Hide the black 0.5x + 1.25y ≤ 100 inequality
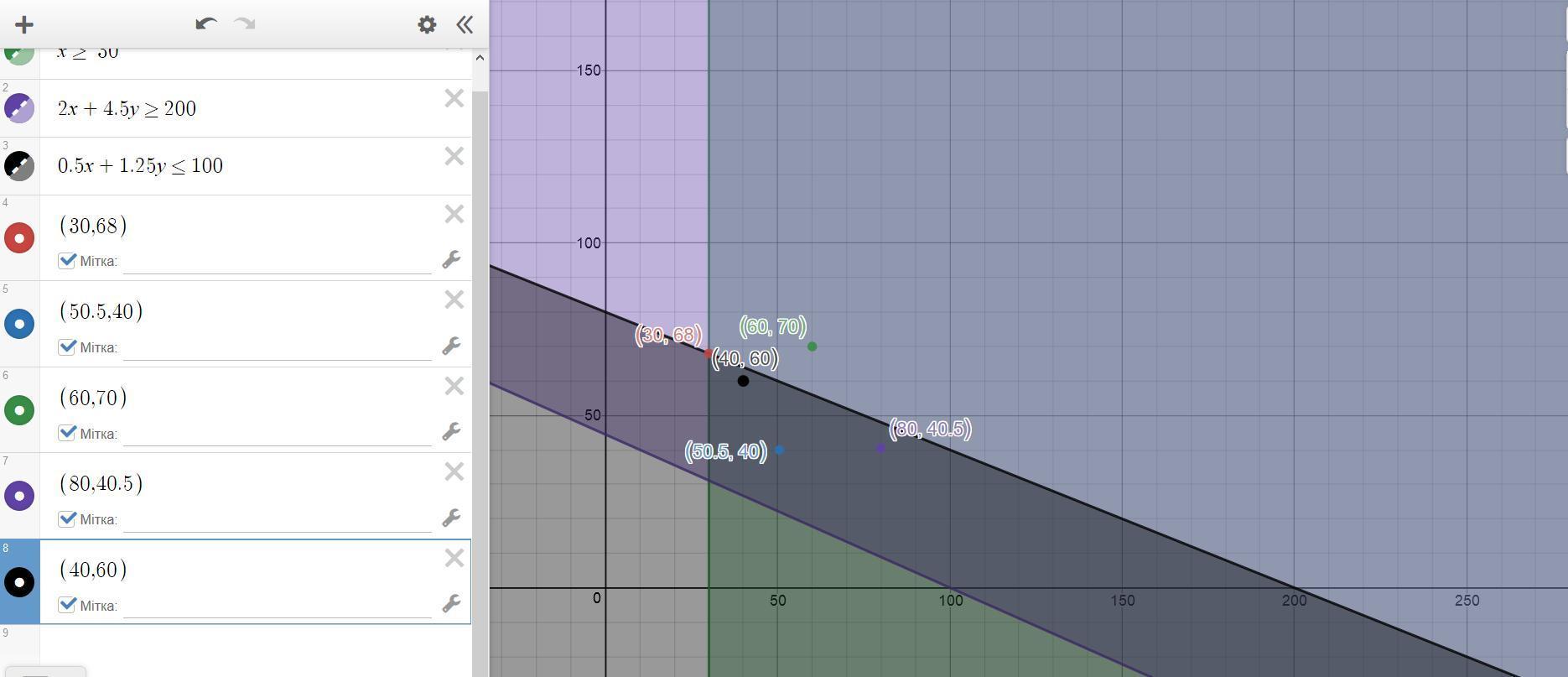Viewport: 1568px width, 677px height. coord(19,166)
